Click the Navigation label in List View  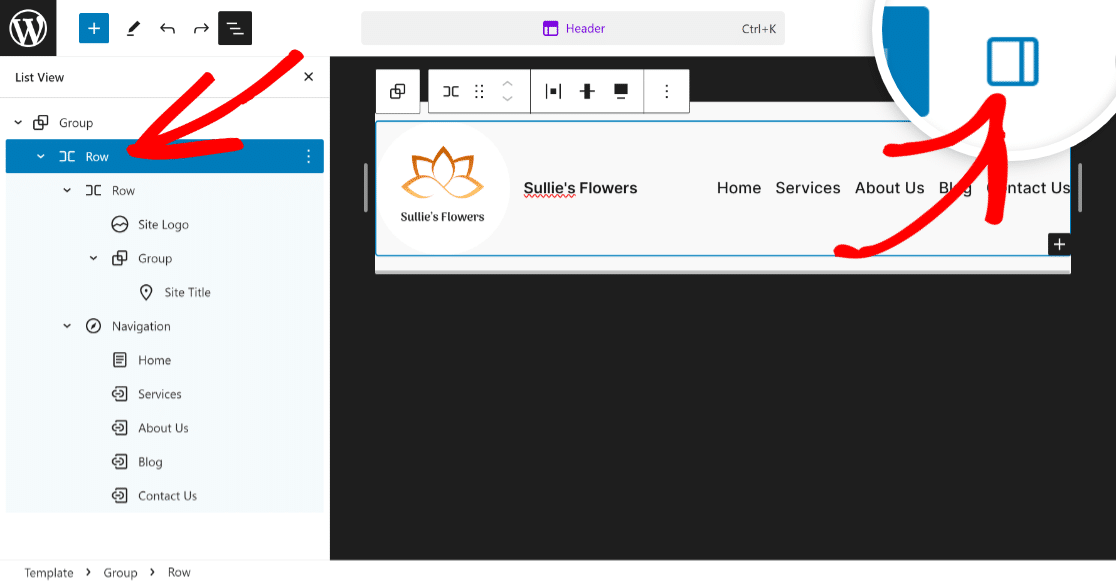click(x=141, y=327)
